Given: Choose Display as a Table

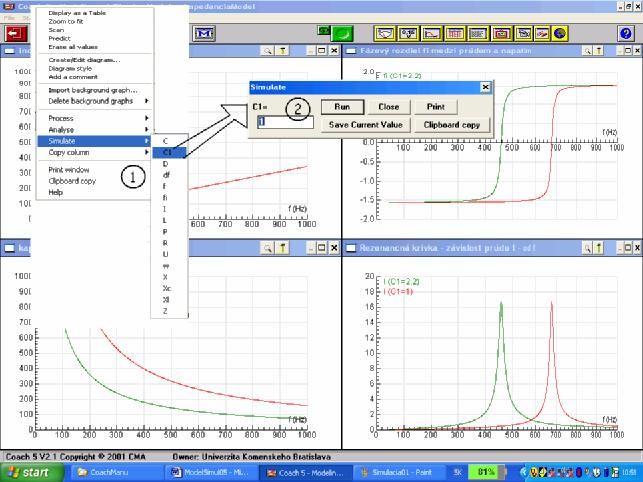Looking at the screenshot, I should tap(77, 13).
